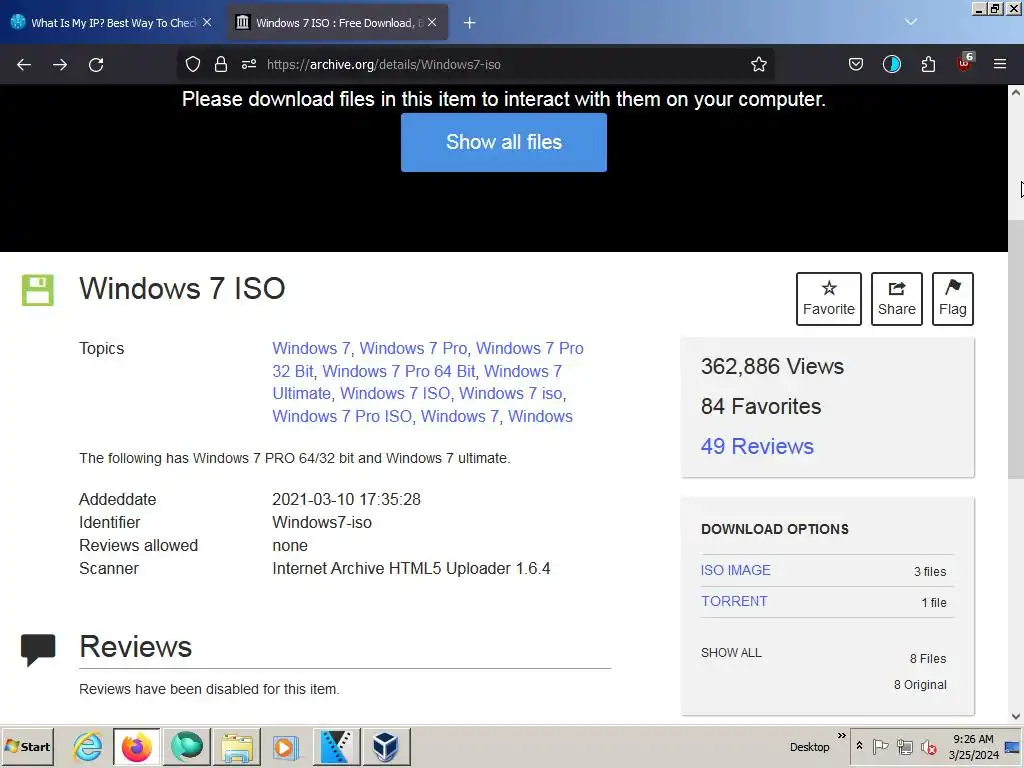View site security via padlock icon
The image size is (1024, 768).
pos(221,64)
